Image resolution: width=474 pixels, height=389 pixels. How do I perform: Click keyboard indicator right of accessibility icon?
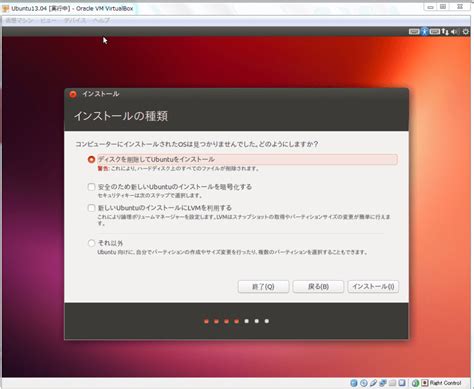point(435,32)
